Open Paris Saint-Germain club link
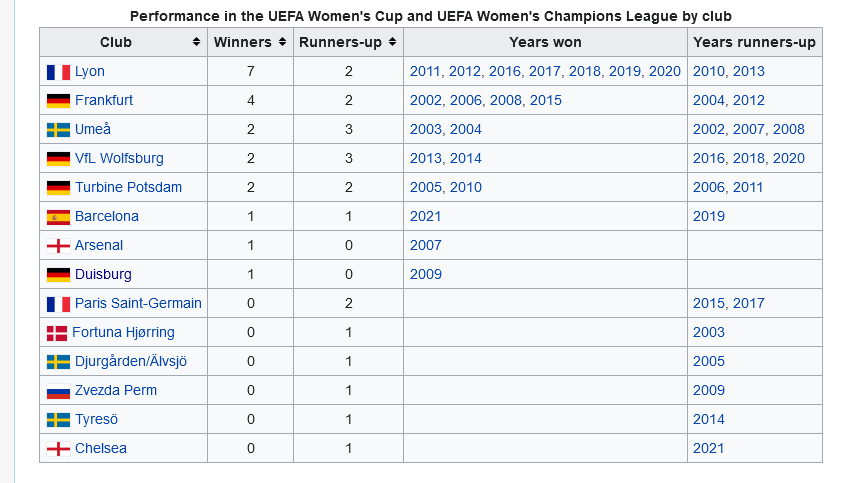This screenshot has height=483, width=849. click(x=138, y=303)
